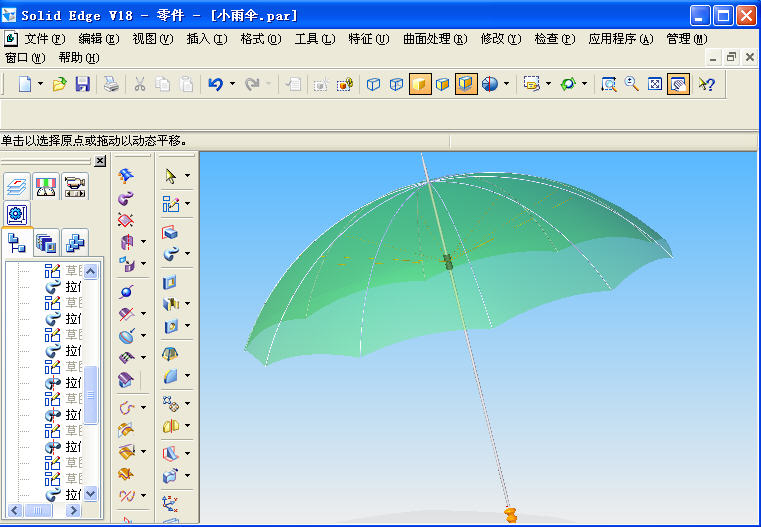This screenshot has width=761, height=527.
Task: Choose the revolved surface tool
Action: pyautogui.click(x=127, y=242)
